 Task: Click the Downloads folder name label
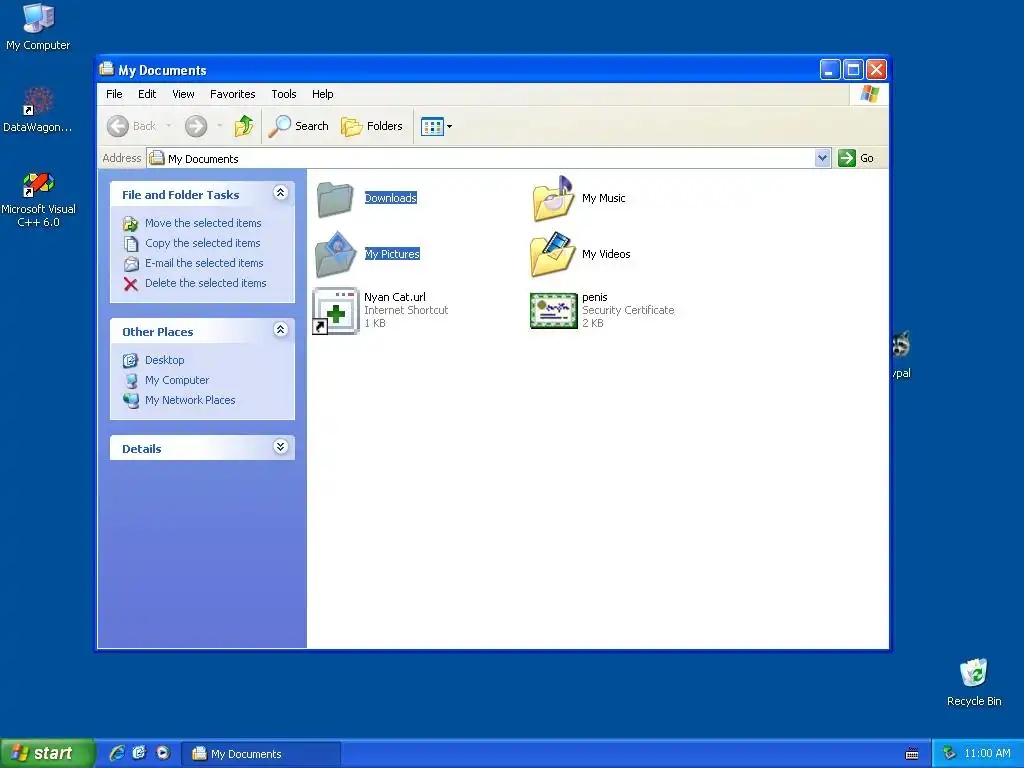[x=391, y=198]
